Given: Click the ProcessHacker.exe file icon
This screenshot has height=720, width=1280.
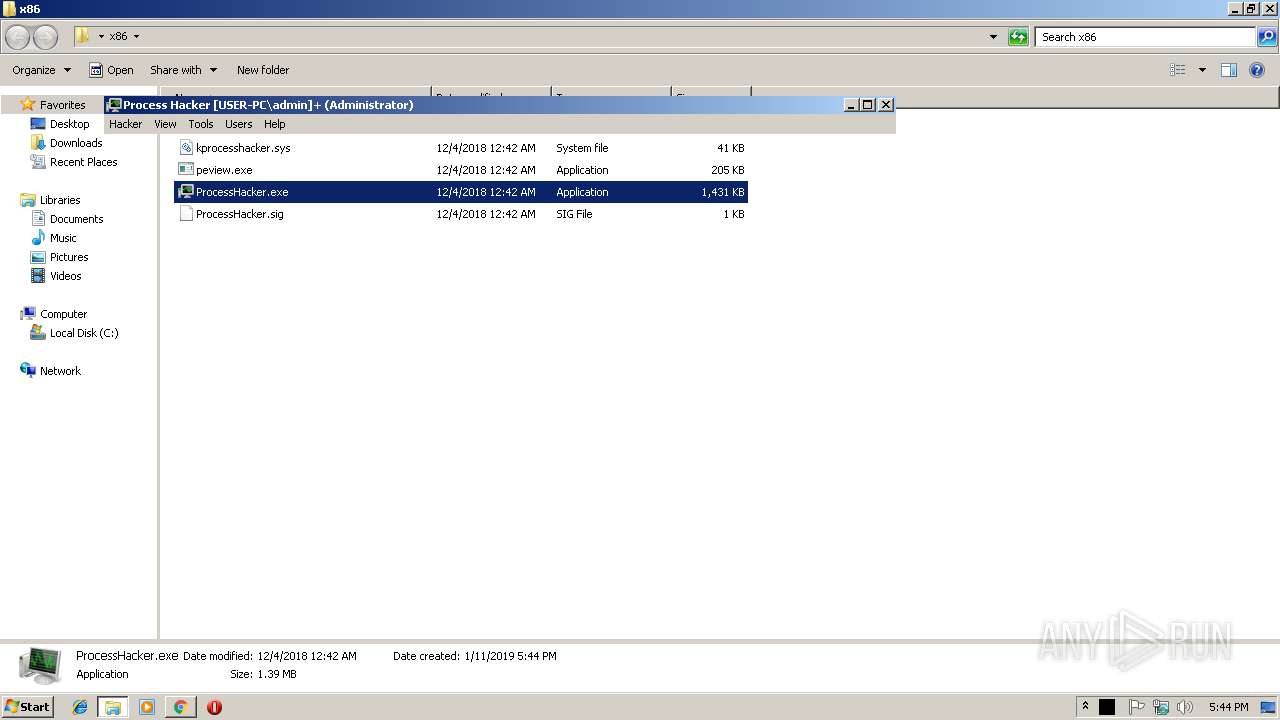Looking at the screenshot, I should 186,192.
